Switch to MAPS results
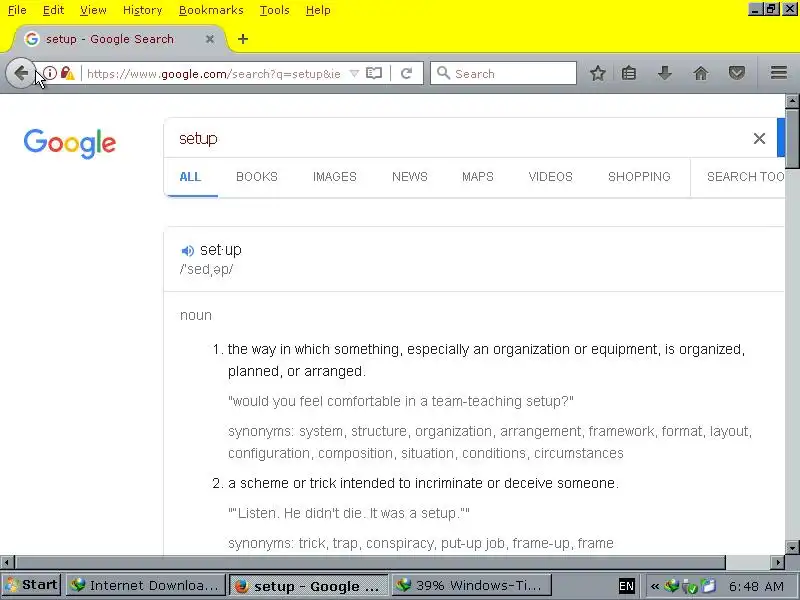 point(478,177)
